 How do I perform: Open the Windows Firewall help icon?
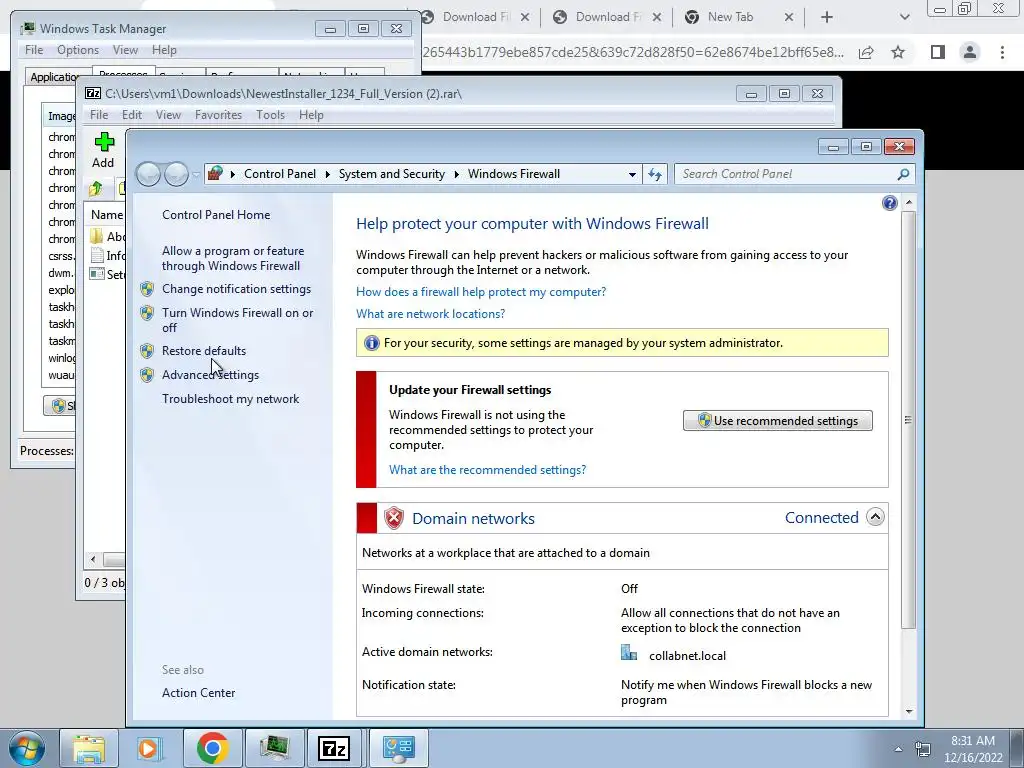point(889,203)
